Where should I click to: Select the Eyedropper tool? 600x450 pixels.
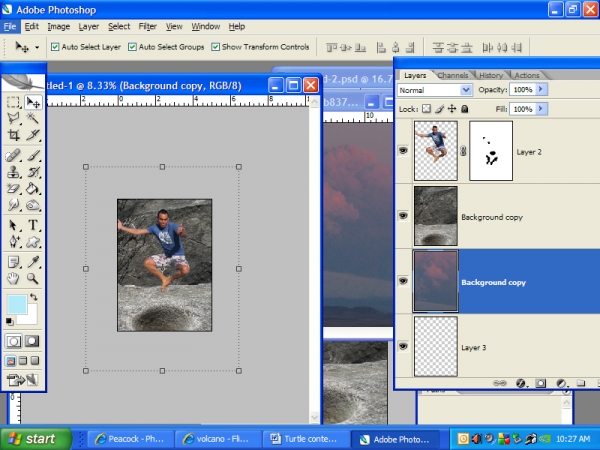33,262
